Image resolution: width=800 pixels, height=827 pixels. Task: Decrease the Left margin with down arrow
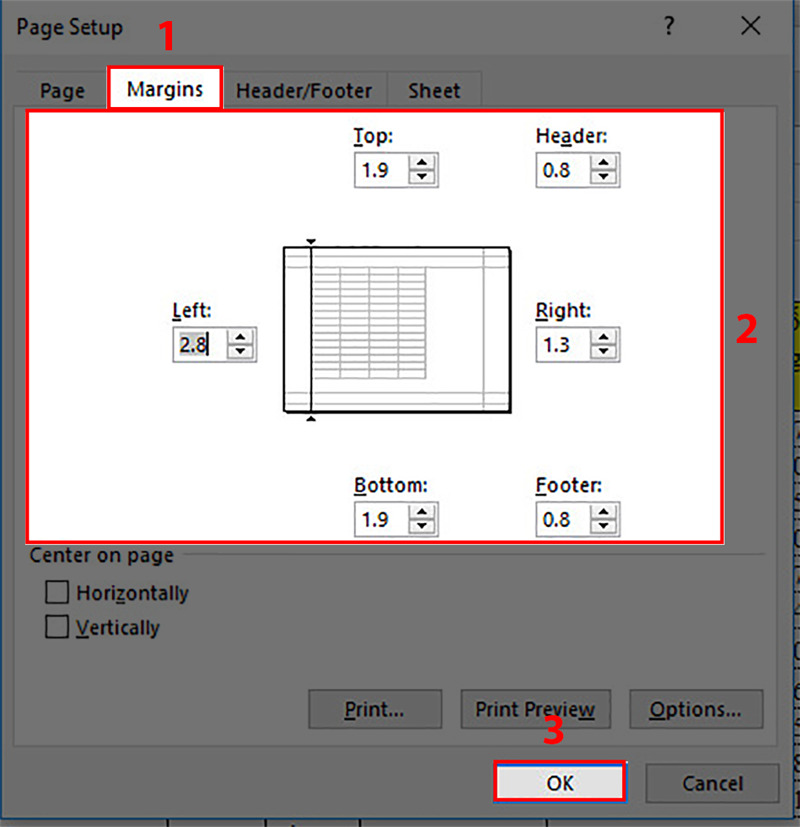pyautogui.click(x=241, y=352)
